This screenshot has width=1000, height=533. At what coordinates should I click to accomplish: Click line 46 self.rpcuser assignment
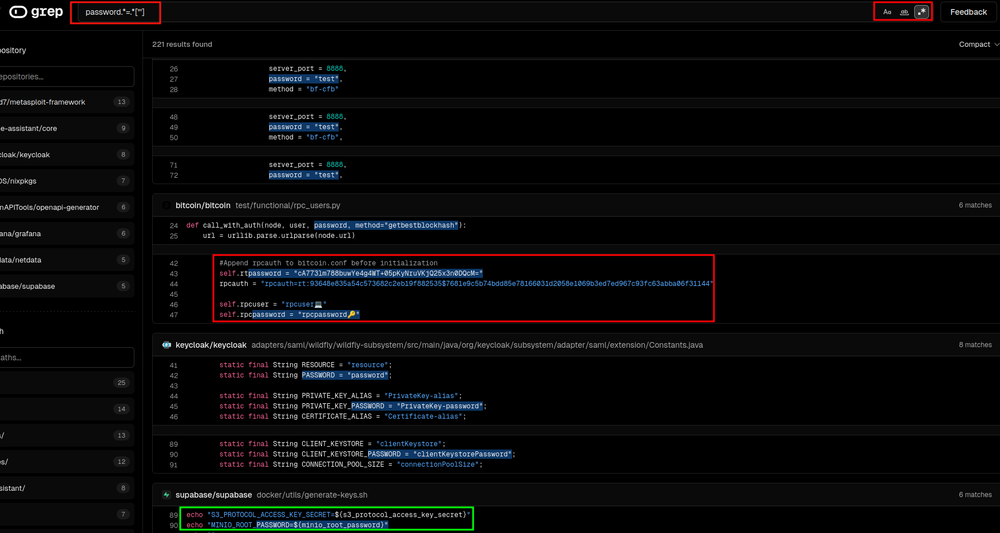tap(273, 305)
